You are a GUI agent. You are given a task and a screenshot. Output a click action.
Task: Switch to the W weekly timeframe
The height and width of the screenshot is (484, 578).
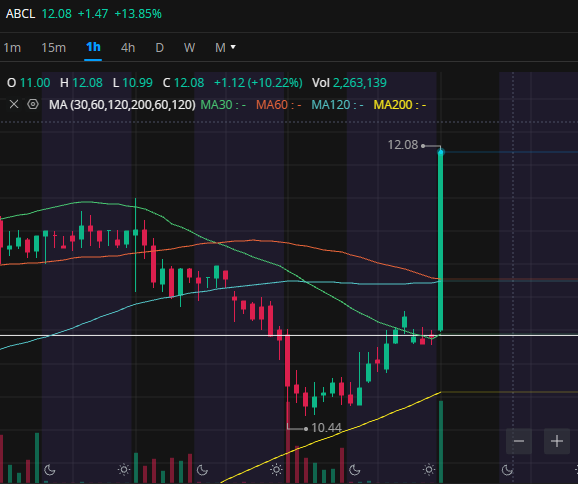pyautogui.click(x=189, y=48)
